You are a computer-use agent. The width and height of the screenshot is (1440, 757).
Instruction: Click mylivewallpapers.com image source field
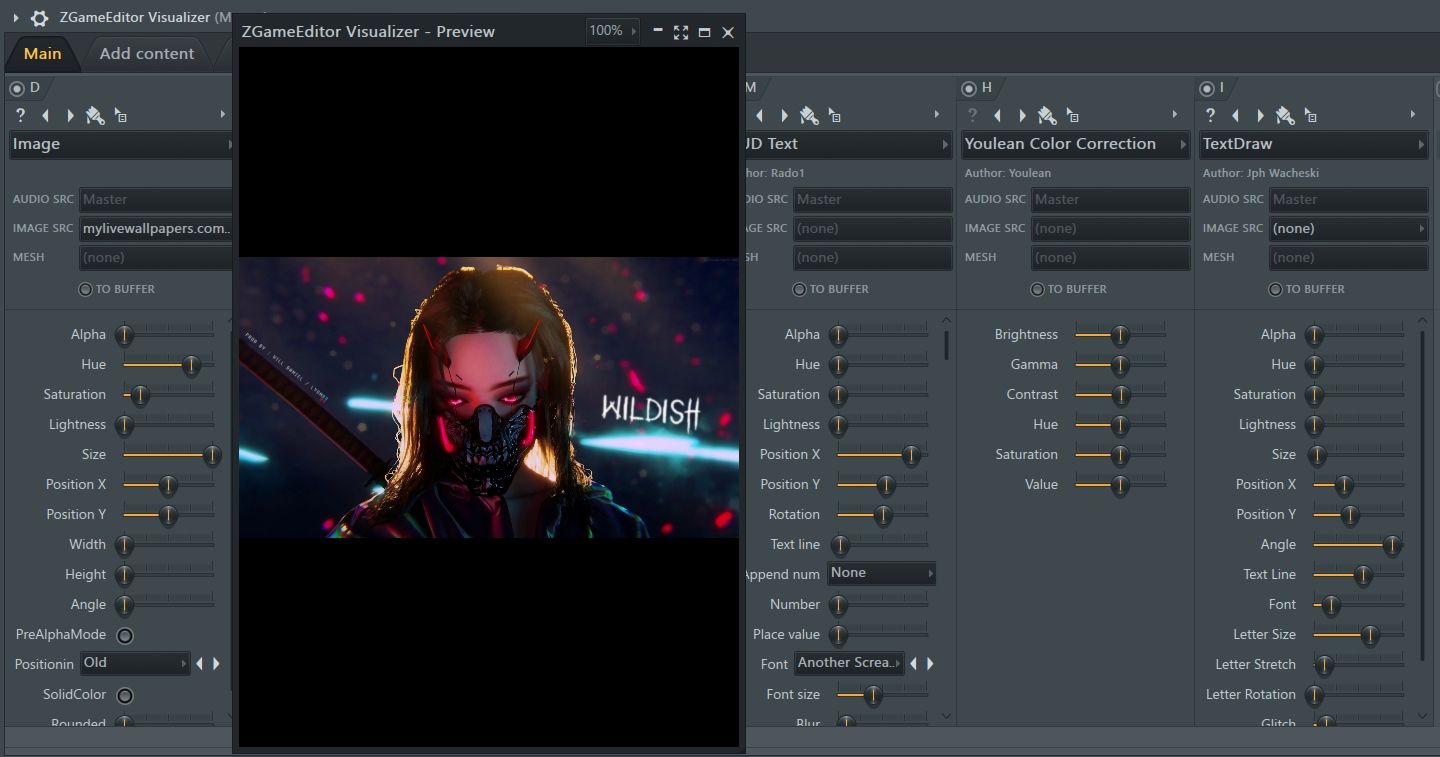156,228
